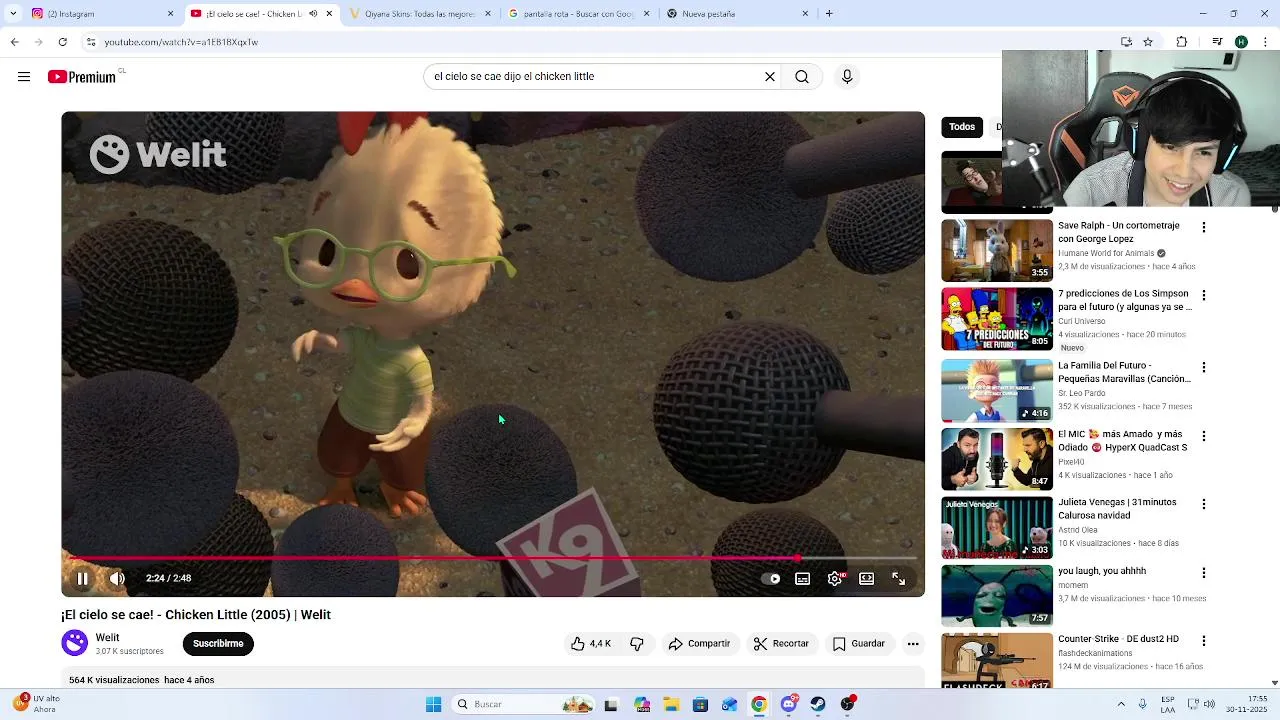Open Discord from the taskbar

789,705
